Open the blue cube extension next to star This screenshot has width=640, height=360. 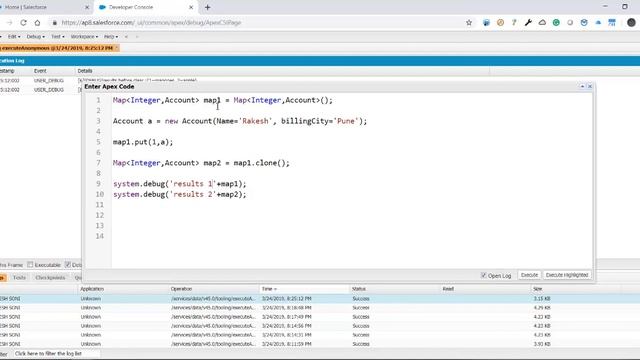(486, 23)
